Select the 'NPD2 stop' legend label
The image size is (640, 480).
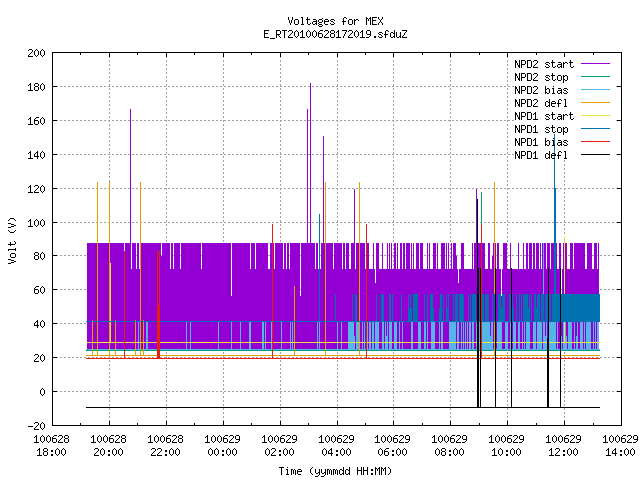point(541,77)
